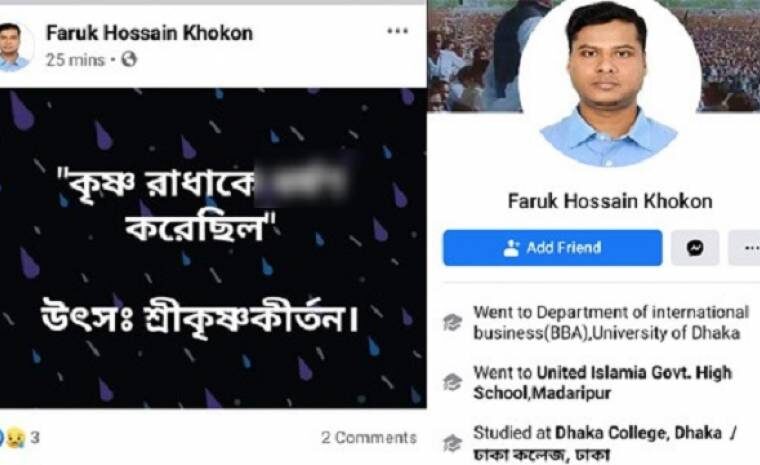This screenshot has width=760, height=465.
Task: Open the profile's more options ellipsis button
Action: coord(746,248)
